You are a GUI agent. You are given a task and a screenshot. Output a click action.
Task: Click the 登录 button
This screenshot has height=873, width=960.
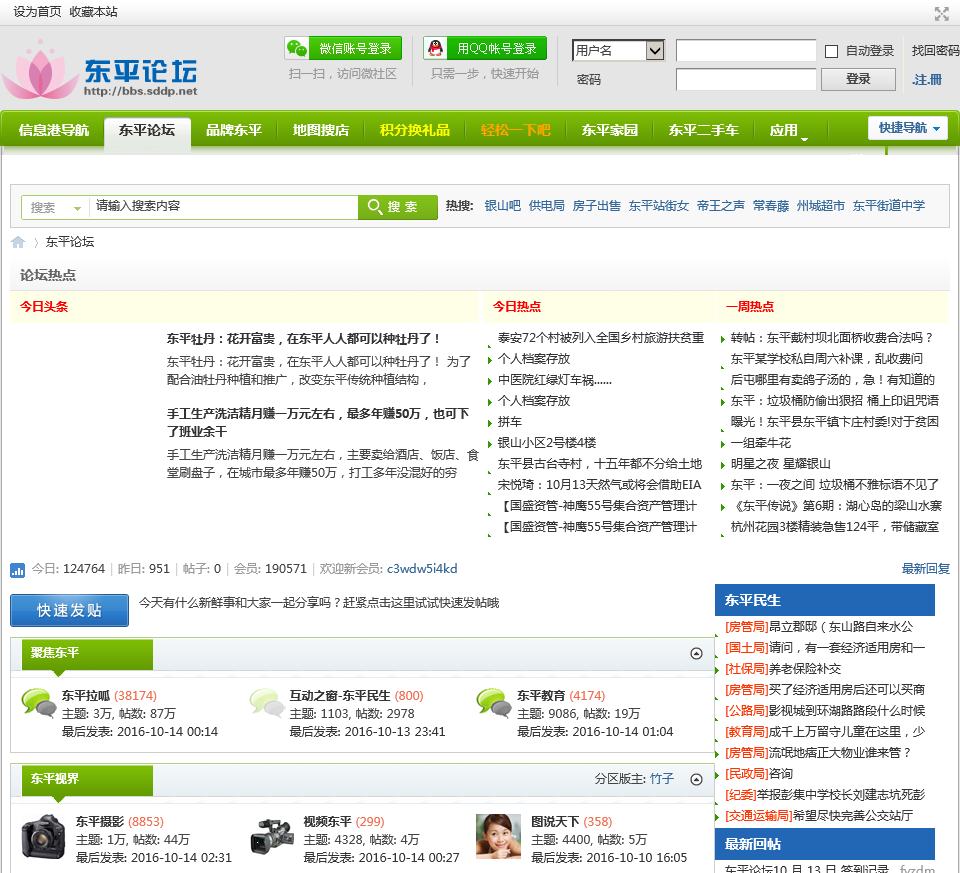(x=858, y=79)
